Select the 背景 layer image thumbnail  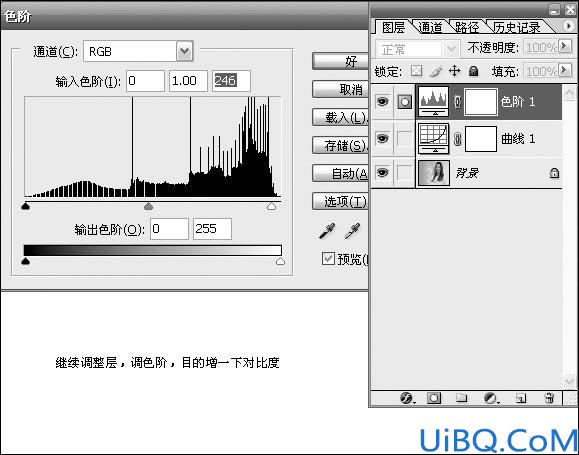point(434,173)
